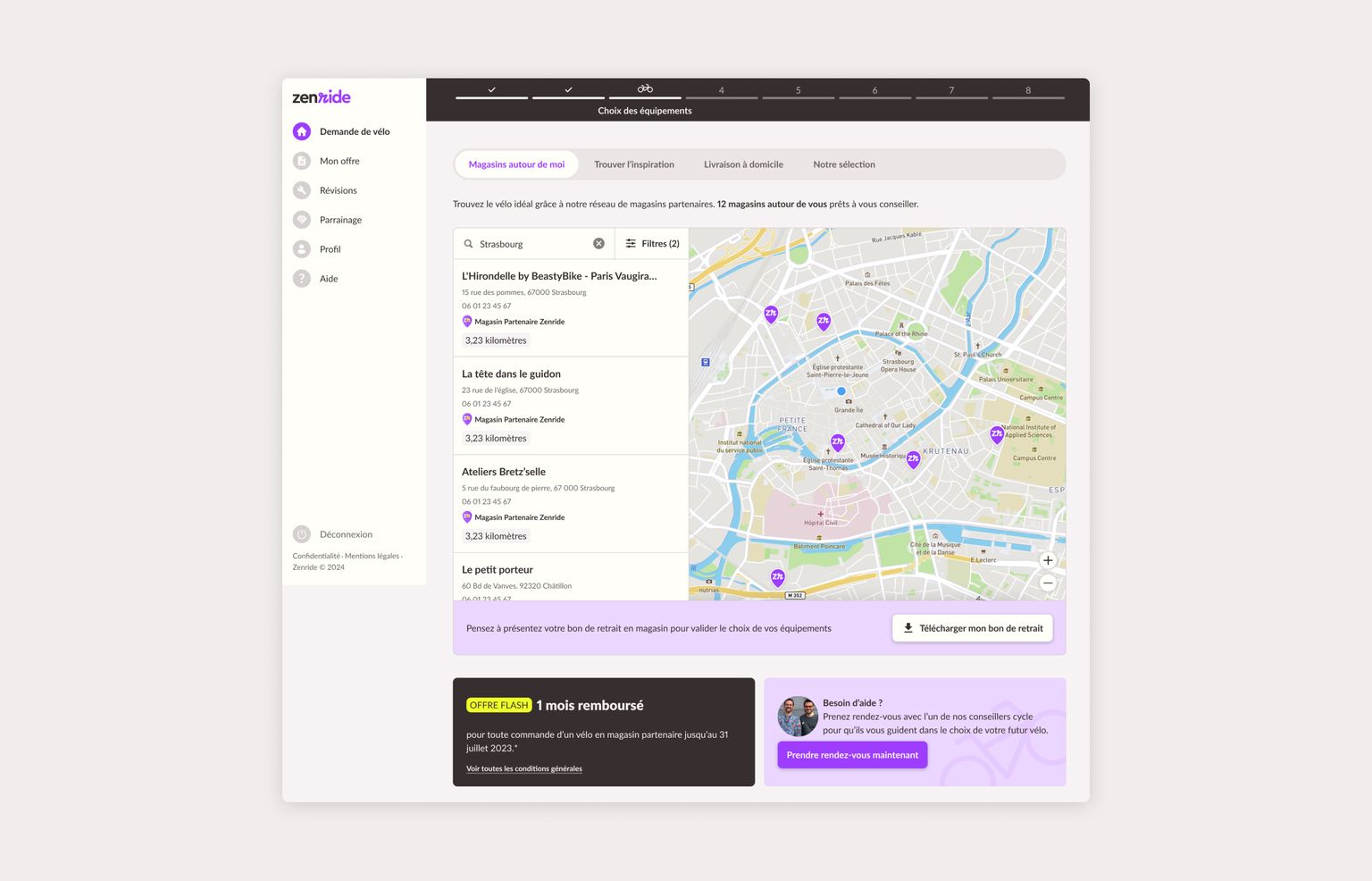This screenshot has height=881, width=1372.
Task: Click the advisors photo thumbnail
Action: 798,717
